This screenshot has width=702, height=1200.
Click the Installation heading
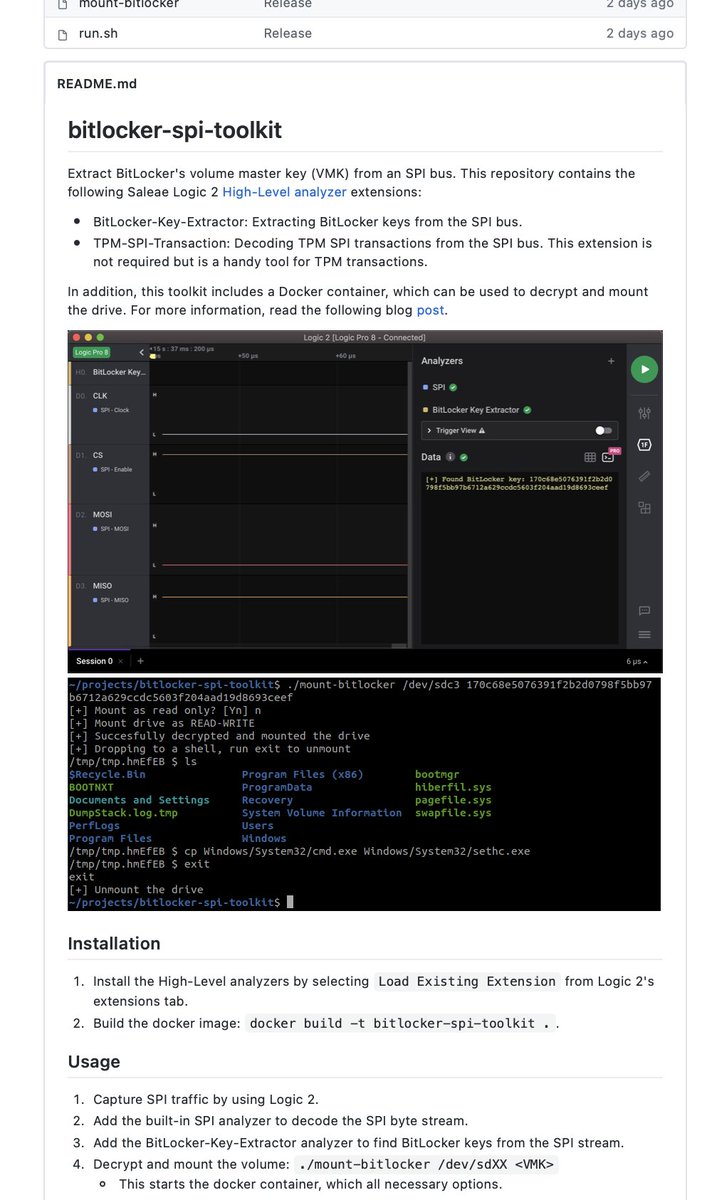coord(114,943)
